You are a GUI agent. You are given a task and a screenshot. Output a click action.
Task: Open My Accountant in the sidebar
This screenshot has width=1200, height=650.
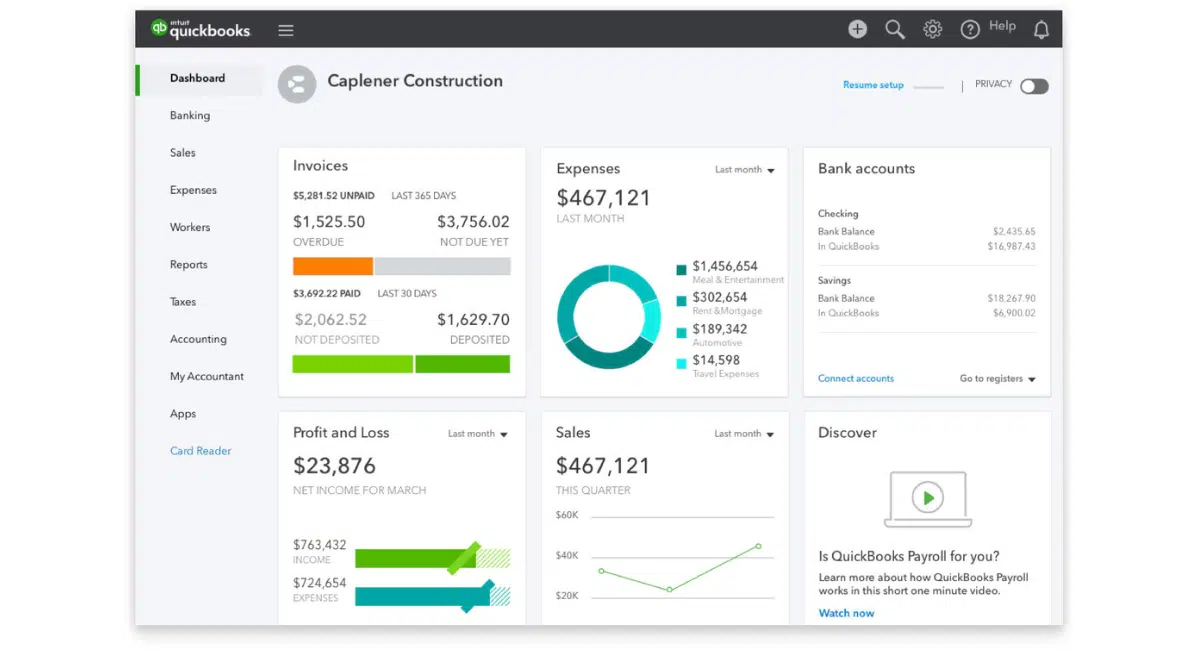click(207, 376)
